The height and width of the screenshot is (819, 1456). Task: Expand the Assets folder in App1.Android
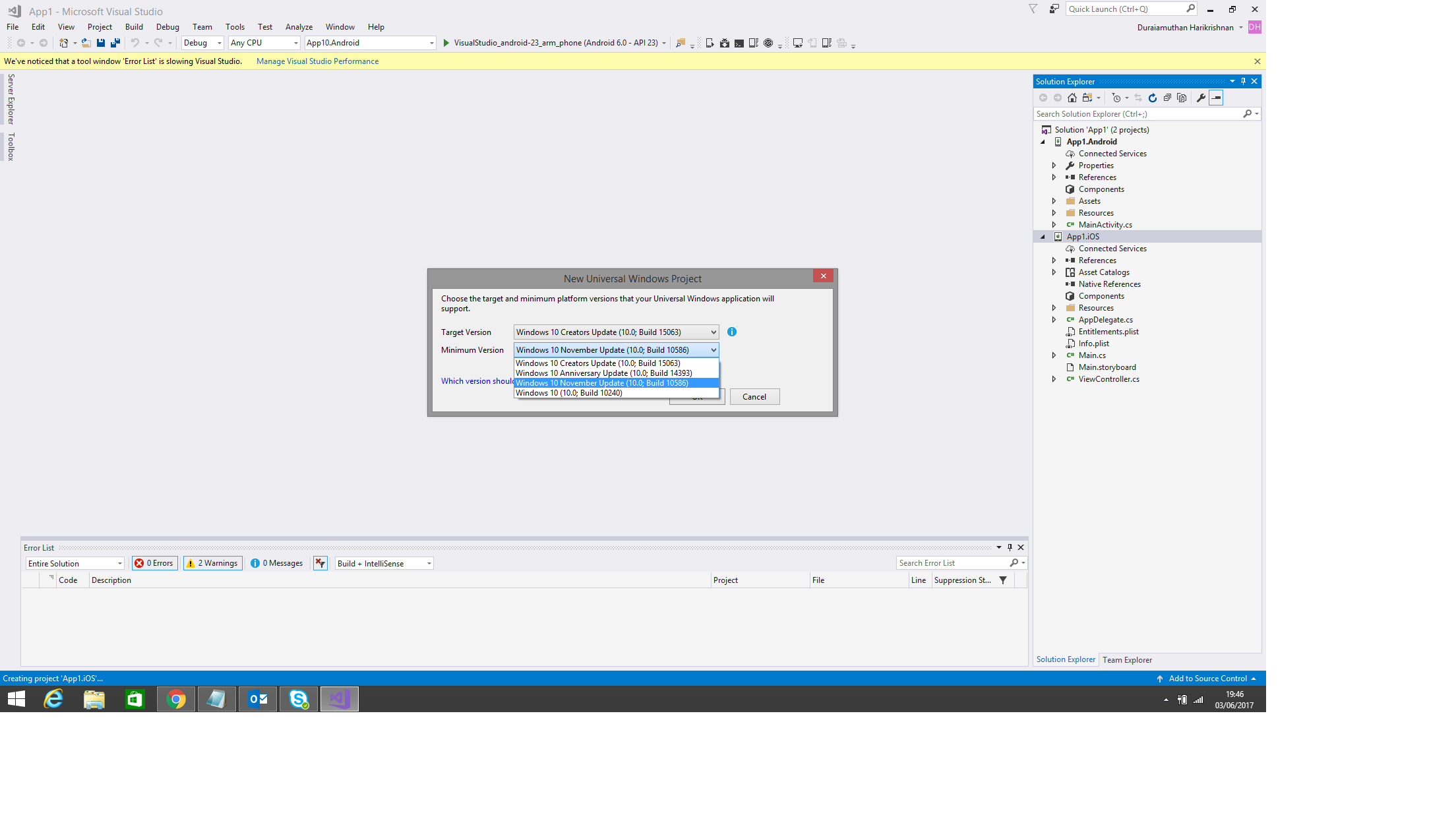click(1054, 201)
